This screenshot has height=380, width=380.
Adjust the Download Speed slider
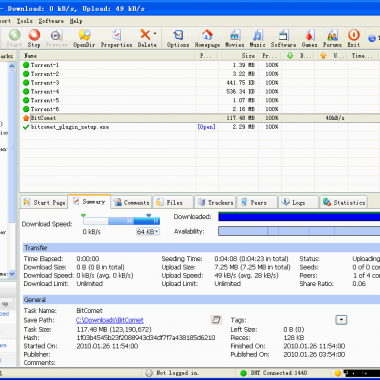[121, 221]
